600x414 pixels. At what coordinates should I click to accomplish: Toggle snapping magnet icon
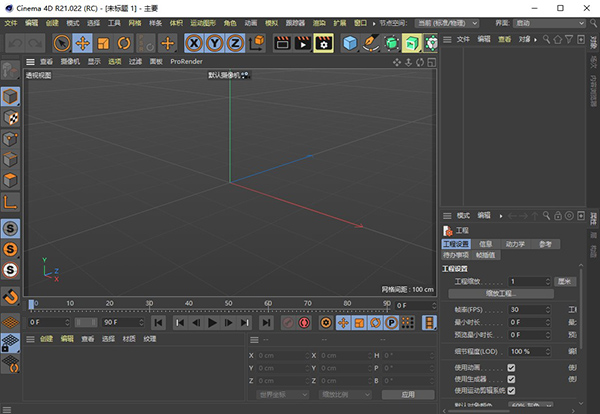[10, 296]
